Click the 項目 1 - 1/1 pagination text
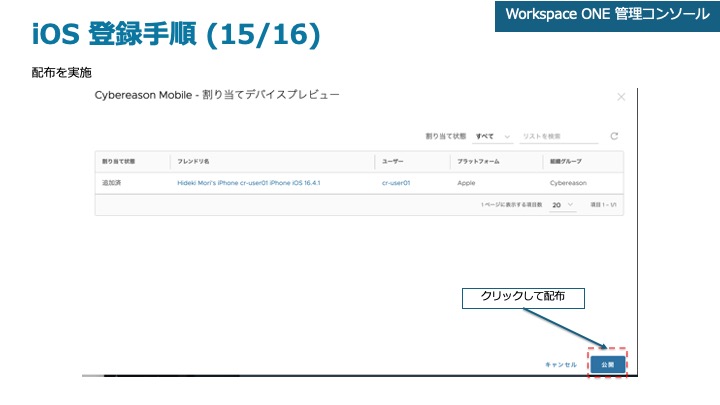The width and height of the screenshot is (720, 405). coord(603,205)
